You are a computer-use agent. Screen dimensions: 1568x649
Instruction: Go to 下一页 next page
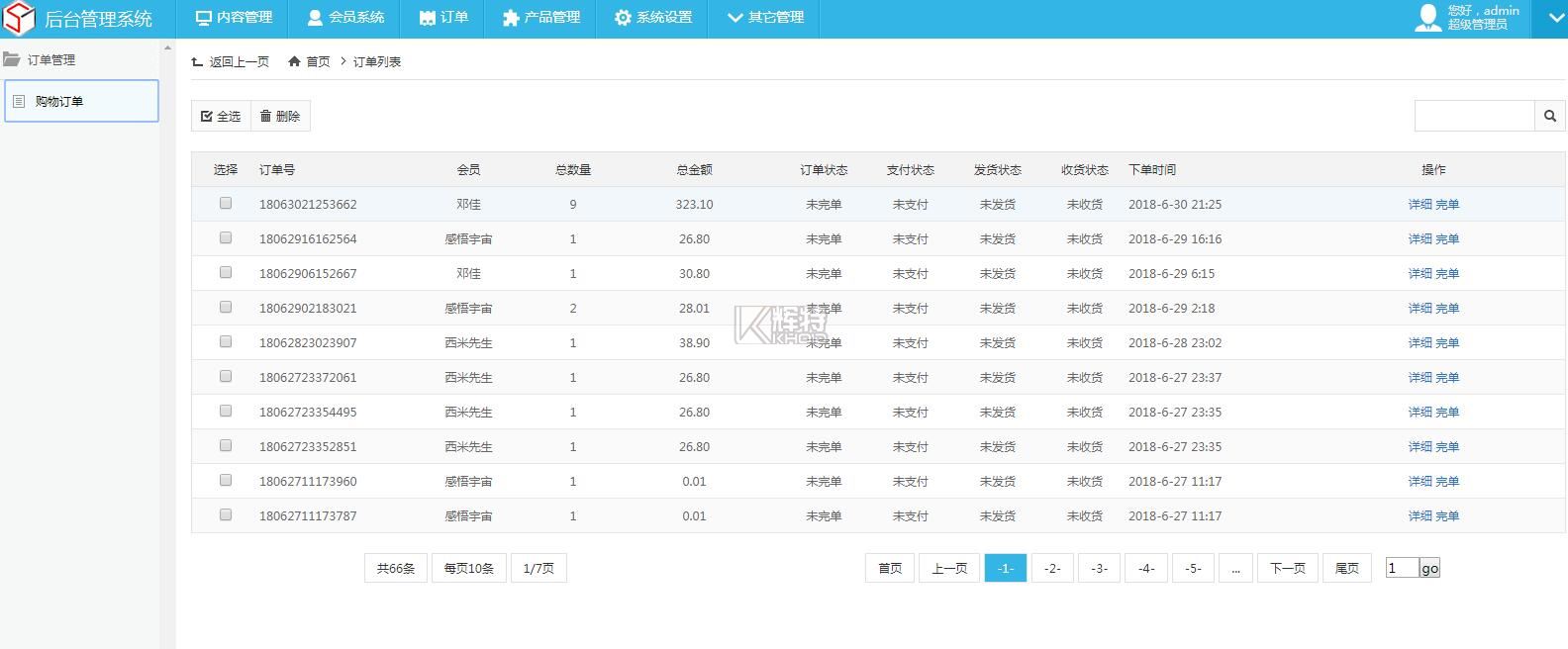1287,568
